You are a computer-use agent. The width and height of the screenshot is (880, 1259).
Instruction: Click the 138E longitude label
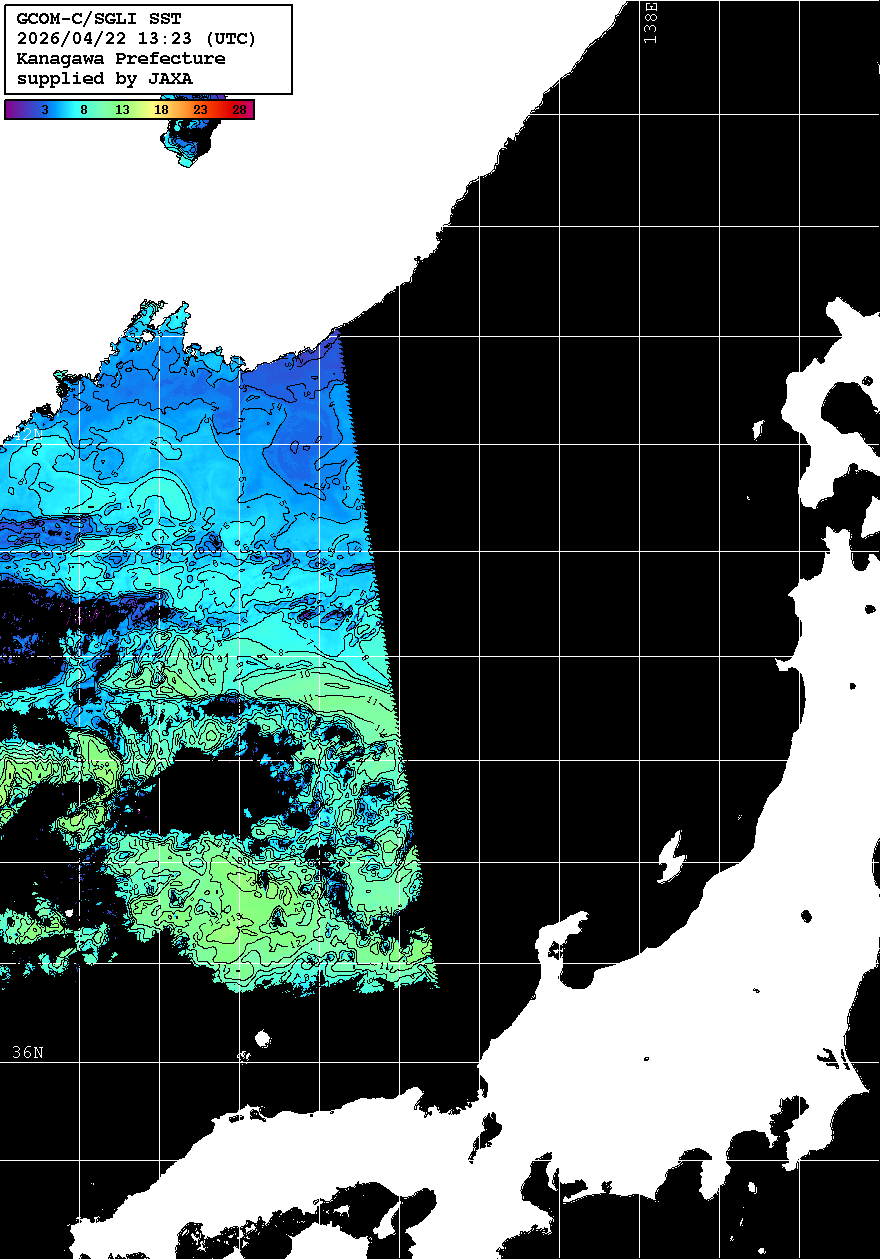tap(651, 22)
